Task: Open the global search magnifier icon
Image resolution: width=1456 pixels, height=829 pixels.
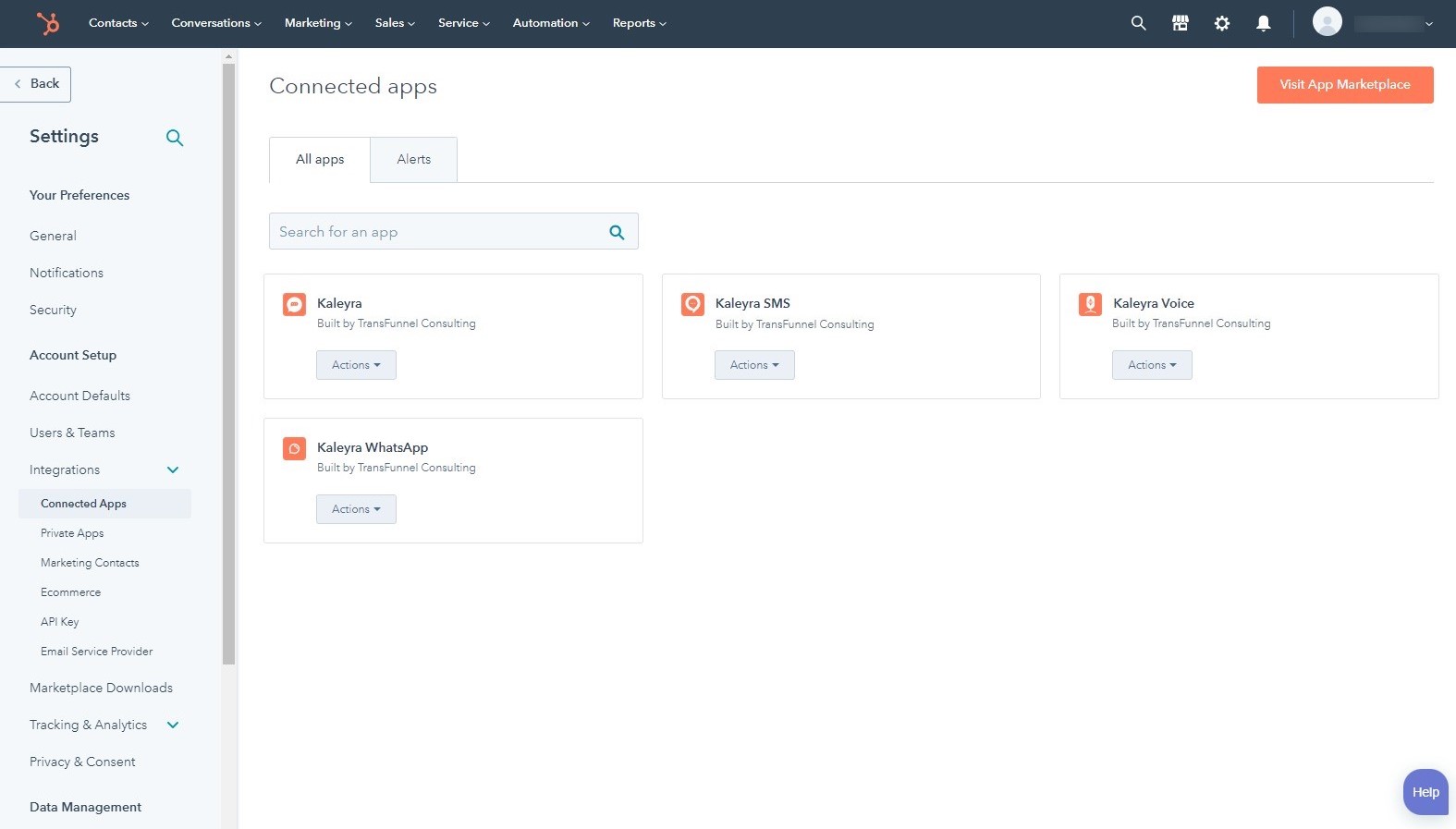Action: click(1138, 23)
